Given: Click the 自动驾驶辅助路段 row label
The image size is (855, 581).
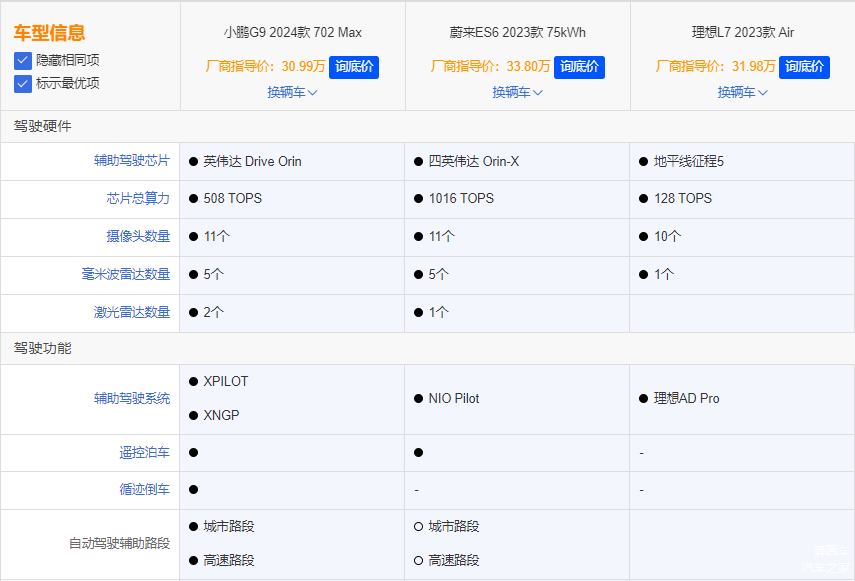Looking at the screenshot, I should click(119, 543).
